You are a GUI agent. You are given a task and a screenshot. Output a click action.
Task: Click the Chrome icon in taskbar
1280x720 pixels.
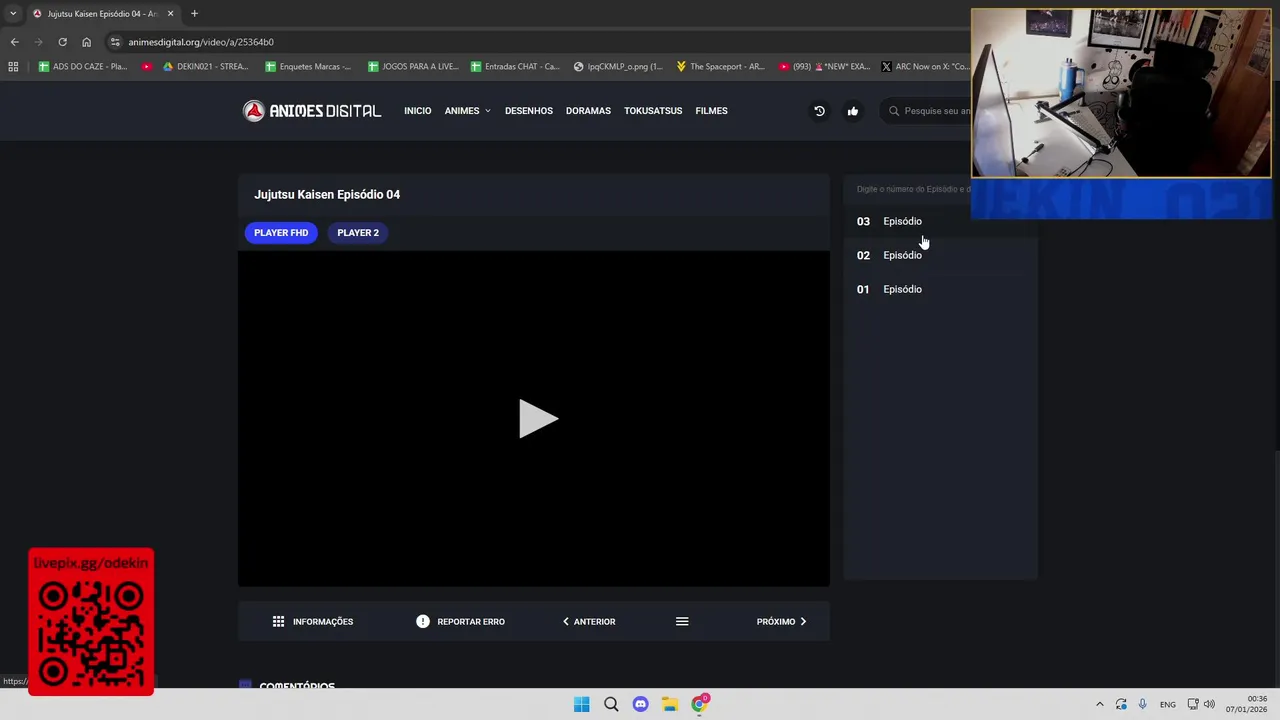pyautogui.click(x=699, y=704)
